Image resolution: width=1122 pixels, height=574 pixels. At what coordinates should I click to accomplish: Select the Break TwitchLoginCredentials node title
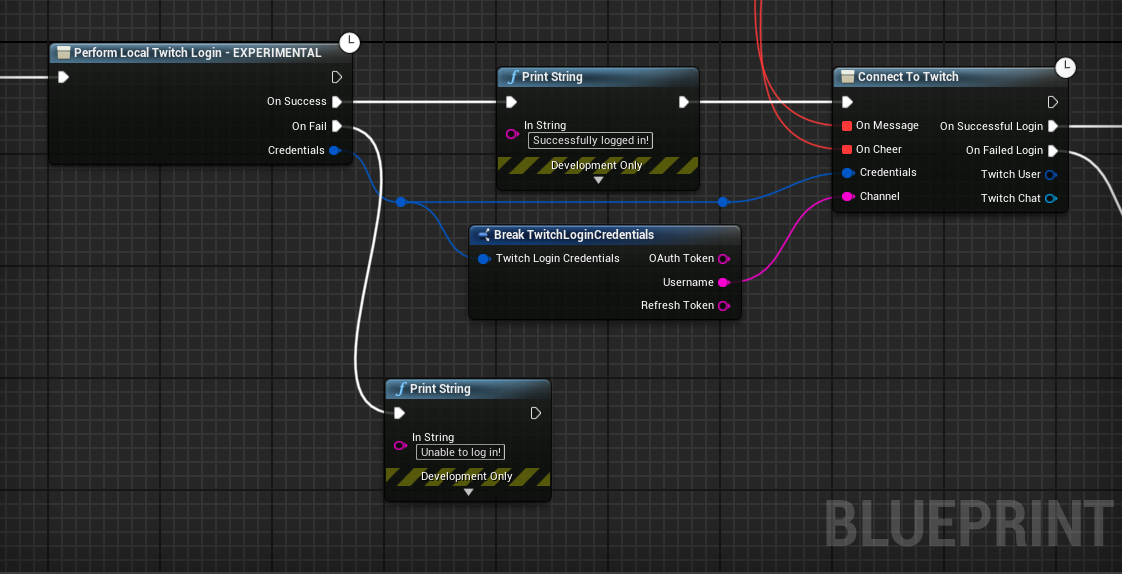573,235
